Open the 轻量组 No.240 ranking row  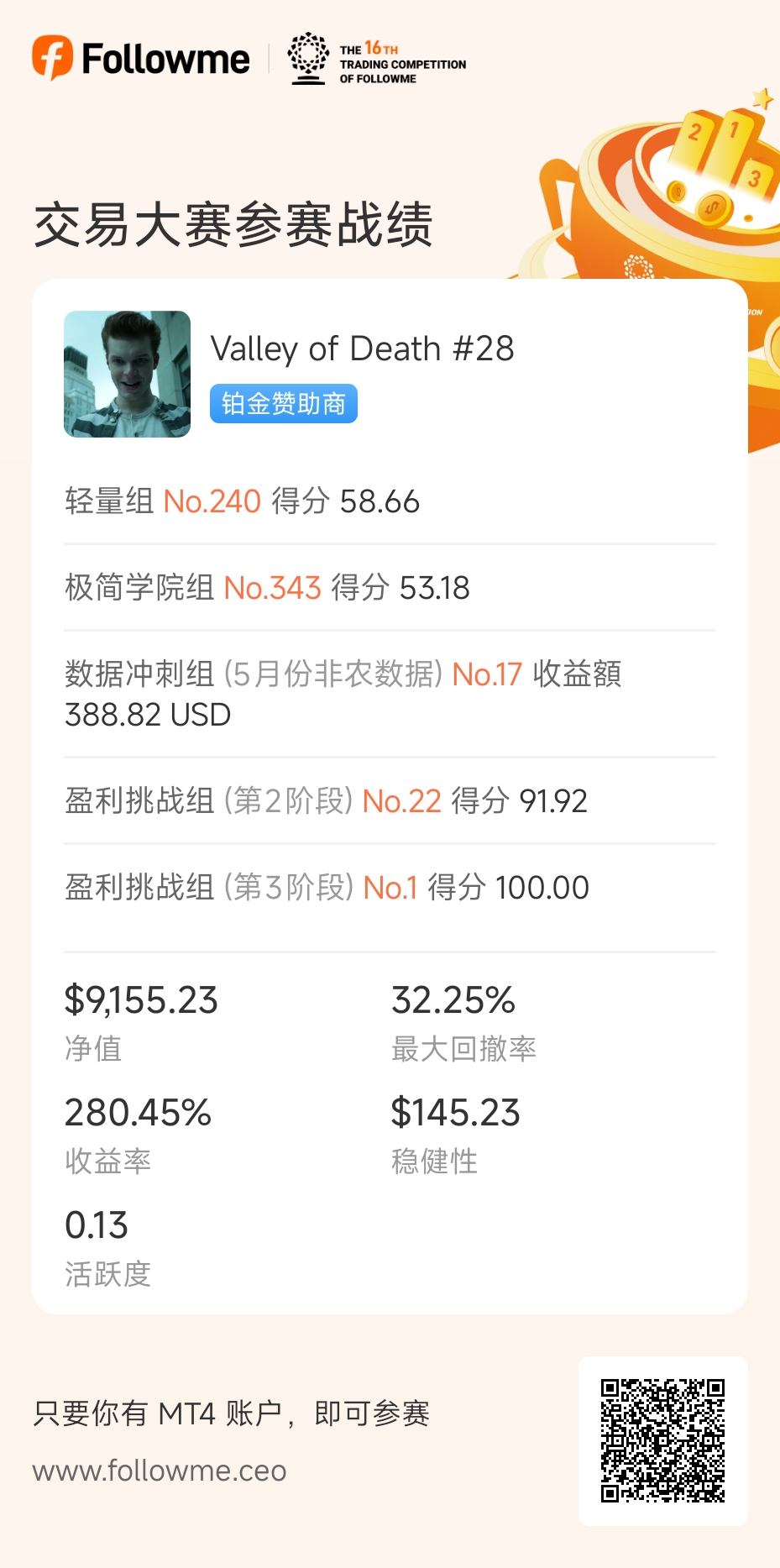click(x=242, y=501)
